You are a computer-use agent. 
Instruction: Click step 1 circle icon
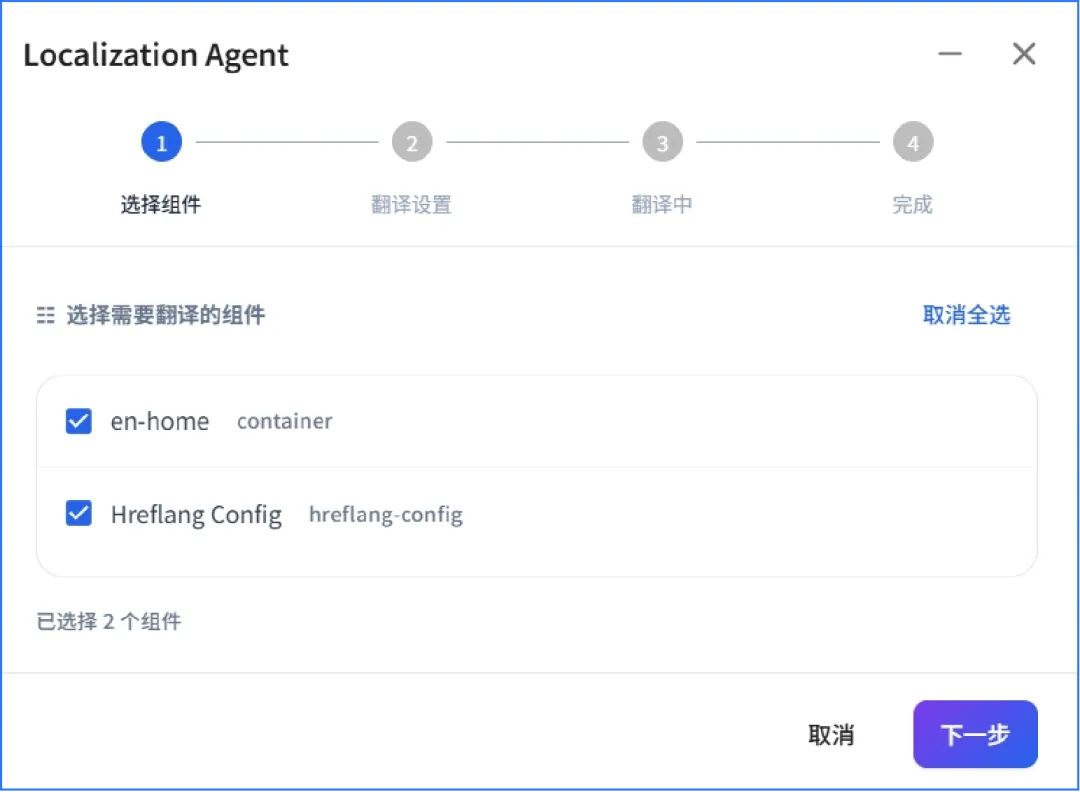pos(161,142)
